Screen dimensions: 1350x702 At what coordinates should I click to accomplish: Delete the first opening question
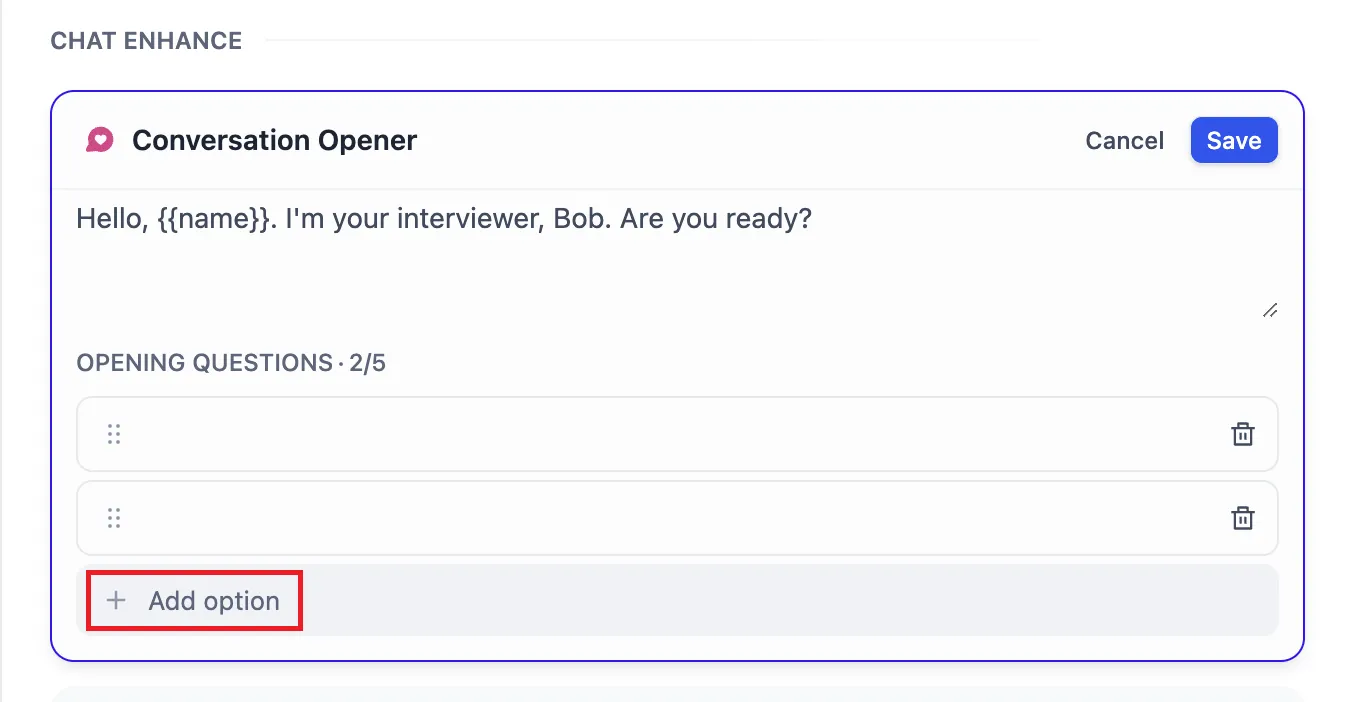[x=1242, y=434]
